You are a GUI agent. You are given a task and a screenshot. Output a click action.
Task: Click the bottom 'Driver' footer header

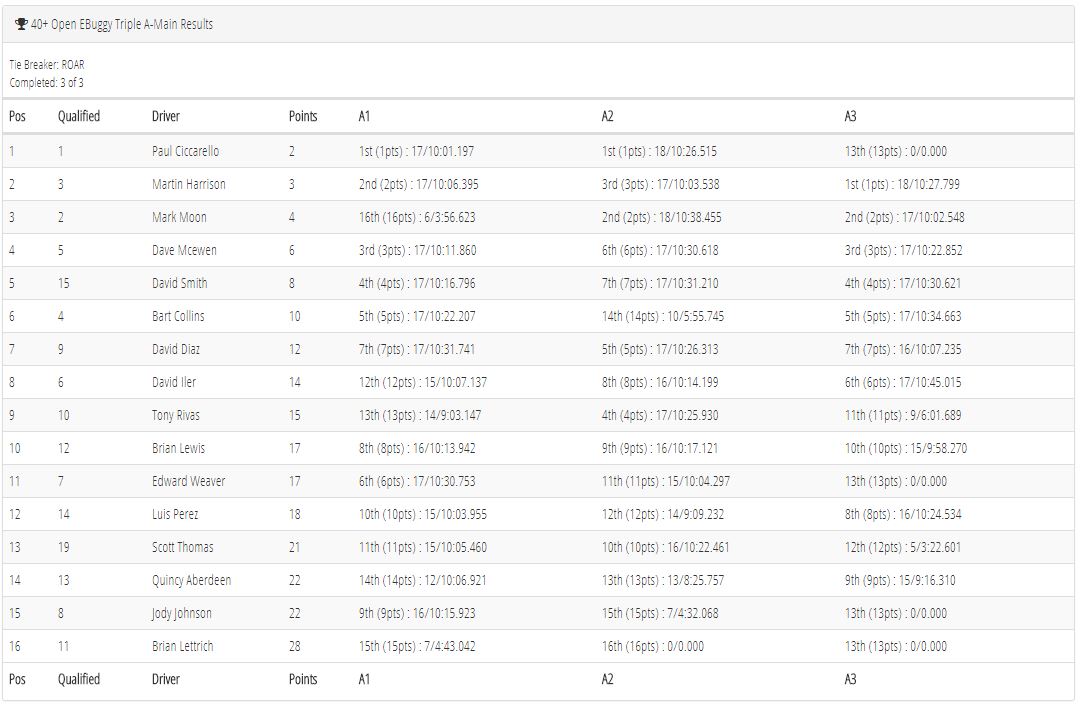pyautogui.click(x=166, y=680)
